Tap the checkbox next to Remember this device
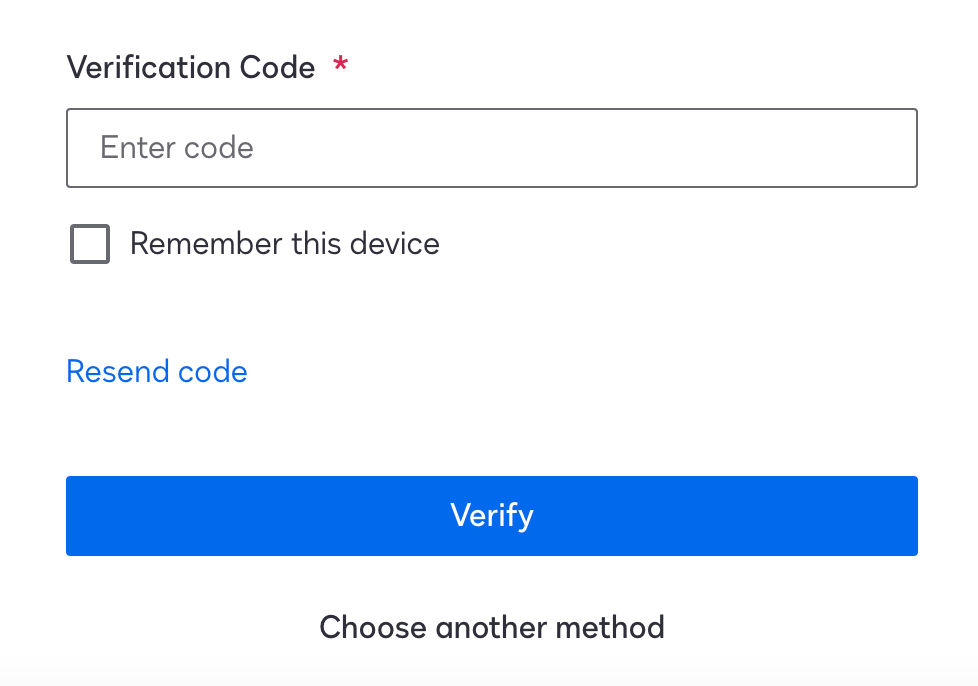 89,243
